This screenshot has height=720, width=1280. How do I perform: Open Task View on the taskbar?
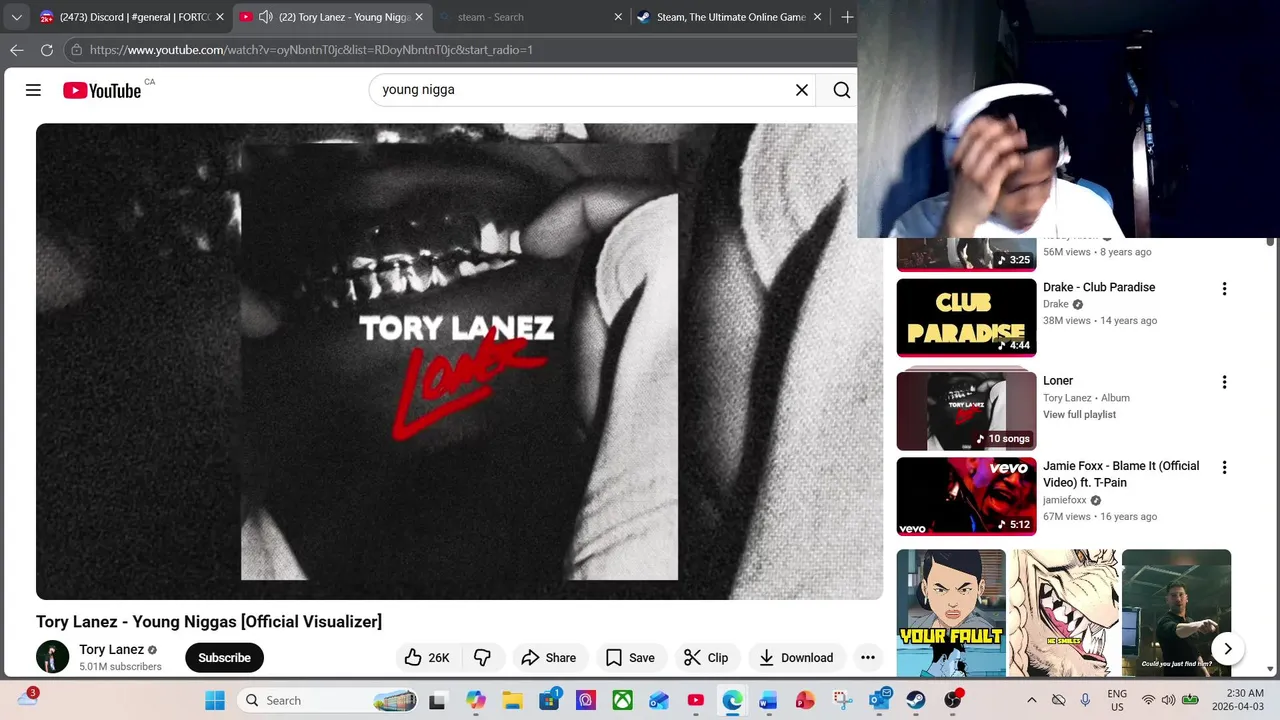[437, 700]
